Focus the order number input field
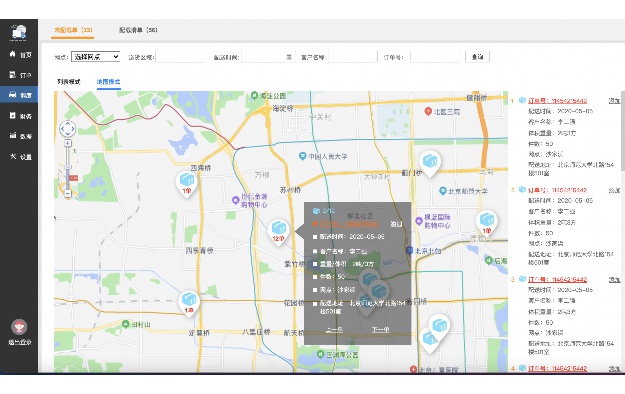Viewport: 625px width, 394px height. (435, 57)
